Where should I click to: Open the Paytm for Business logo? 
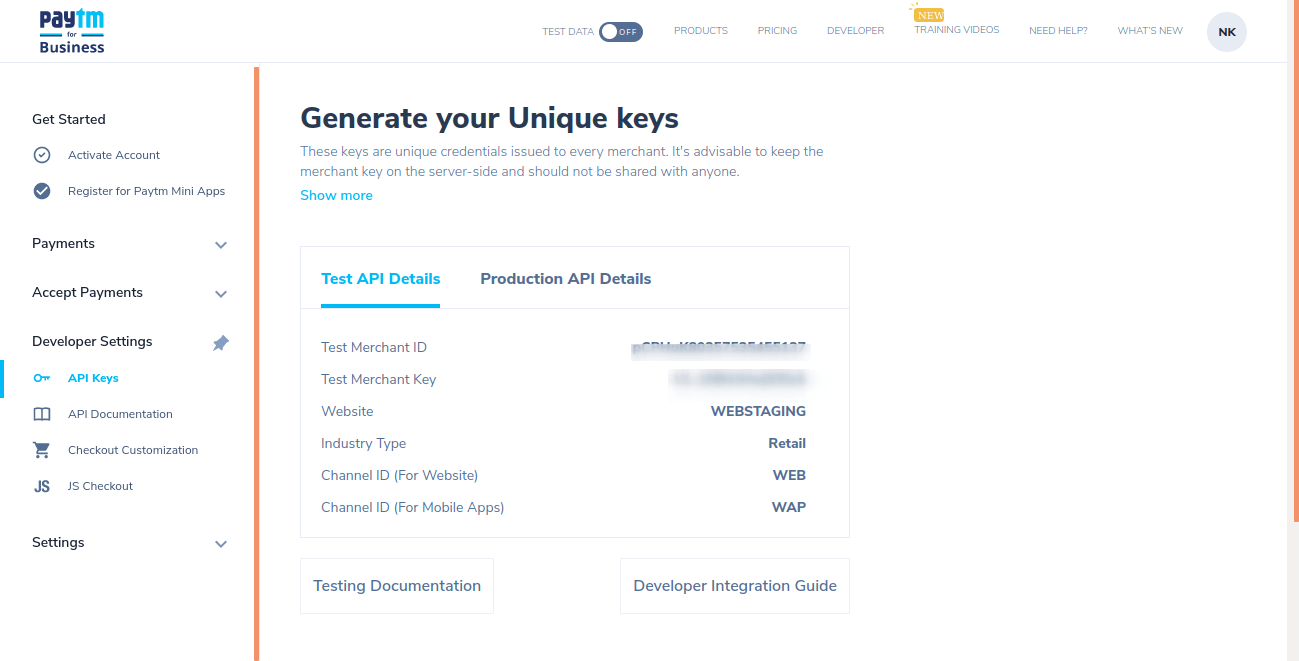click(x=72, y=31)
